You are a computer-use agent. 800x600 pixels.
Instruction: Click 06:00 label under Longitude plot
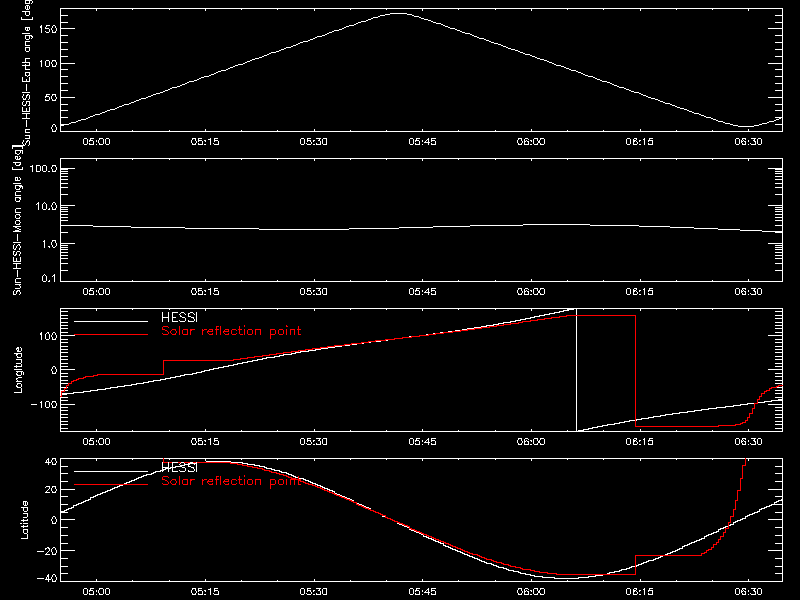[x=531, y=442]
